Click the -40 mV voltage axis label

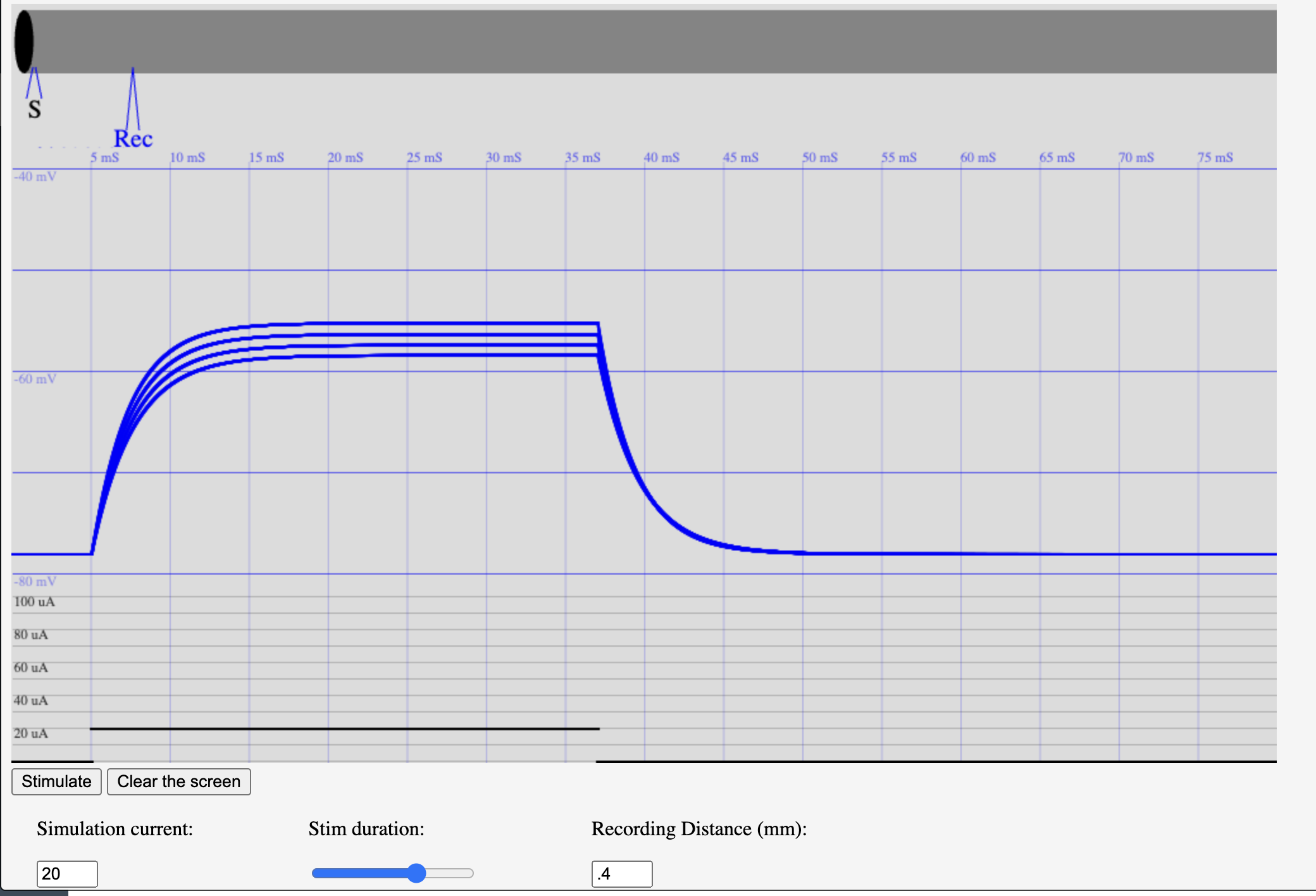pyautogui.click(x=35, y=177)
